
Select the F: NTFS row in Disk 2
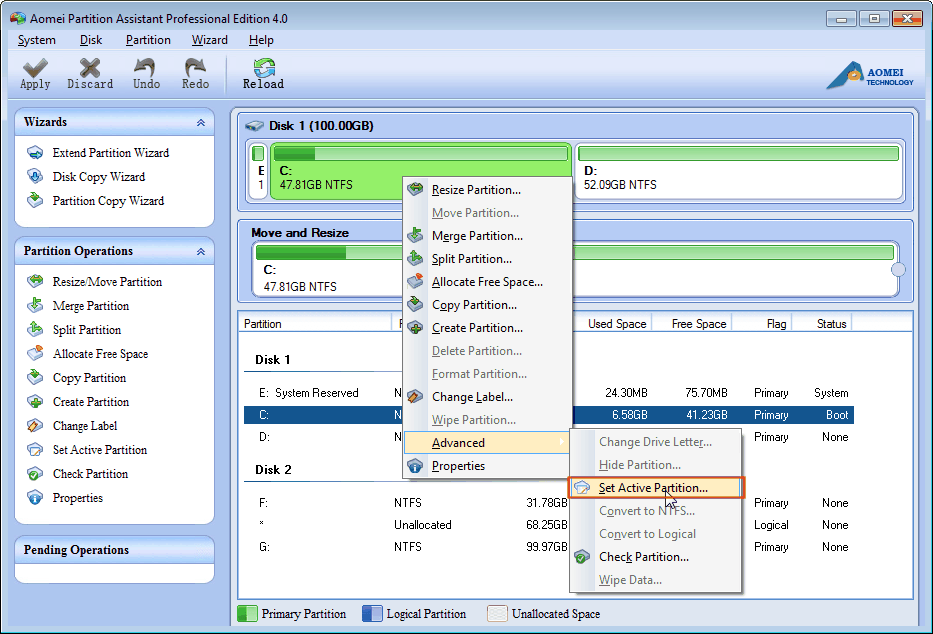[x=548, y=503]
